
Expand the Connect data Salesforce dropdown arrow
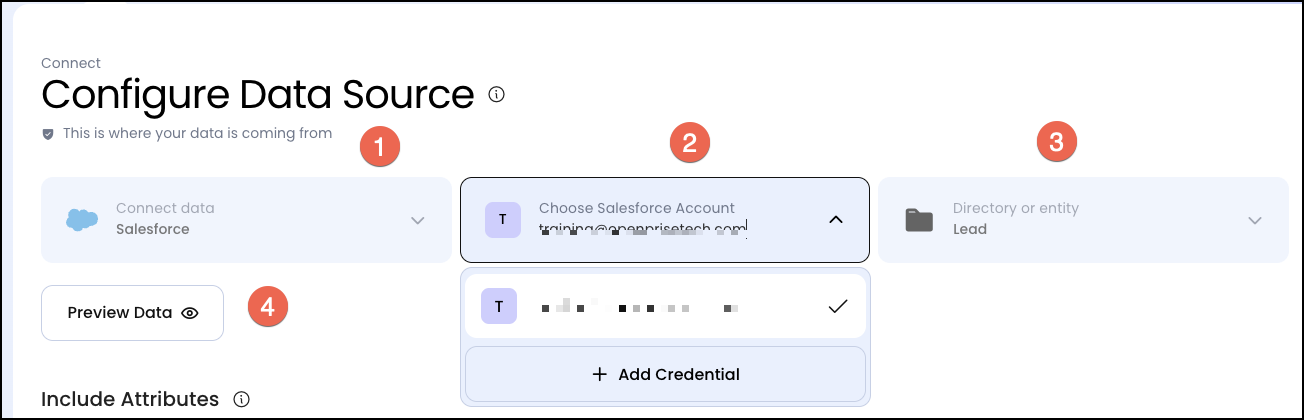point(418,220)
